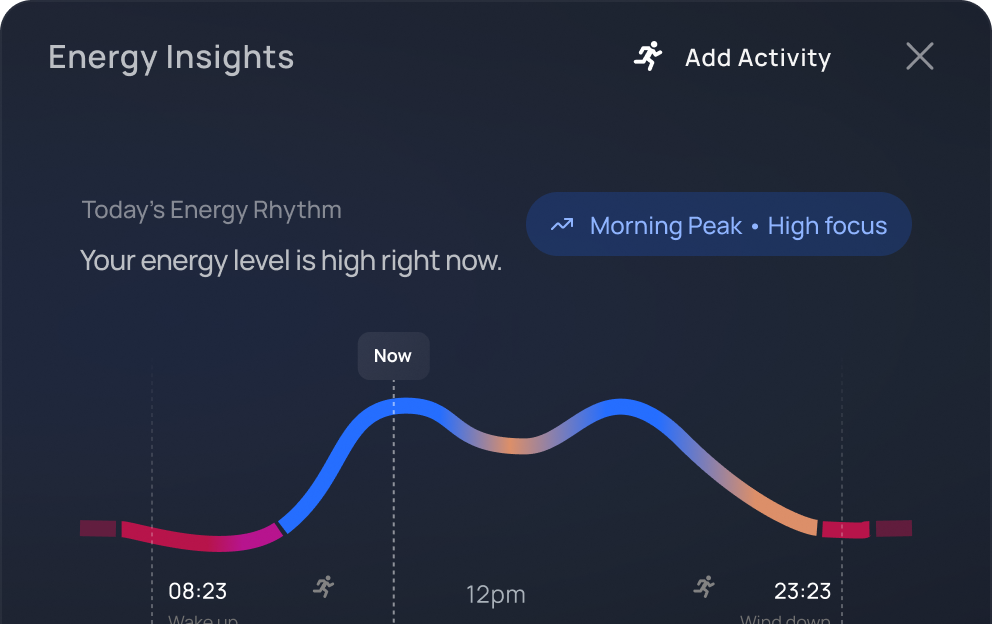Click the trending-up arrow icon in the pill
Screen dimensions: 992x624
562,225
